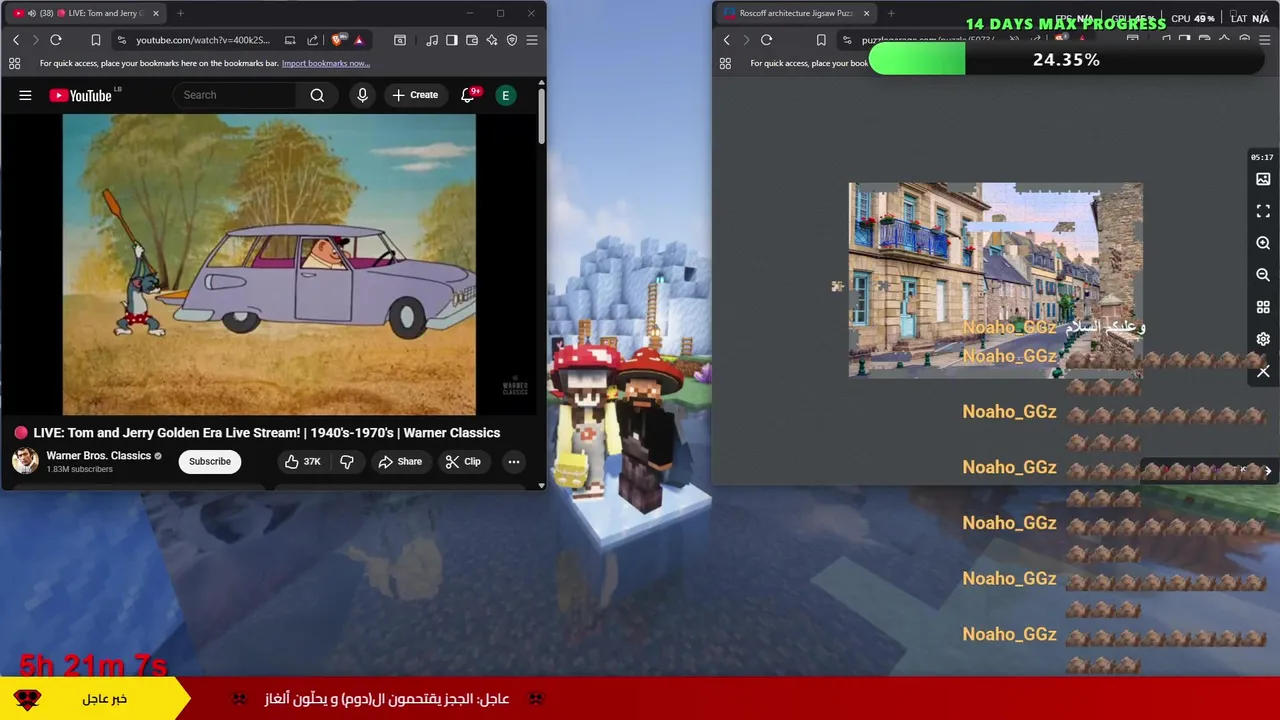Viewport: 1280px width, 720px height.
Task: Click the puzzle timer showing 05:17
Action: pos(1262,157)
